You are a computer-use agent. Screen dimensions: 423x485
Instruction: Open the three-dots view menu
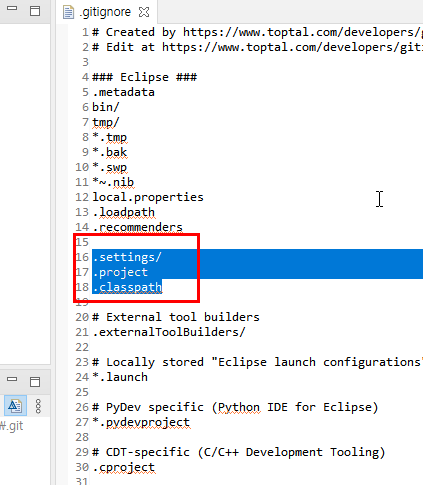38,406
